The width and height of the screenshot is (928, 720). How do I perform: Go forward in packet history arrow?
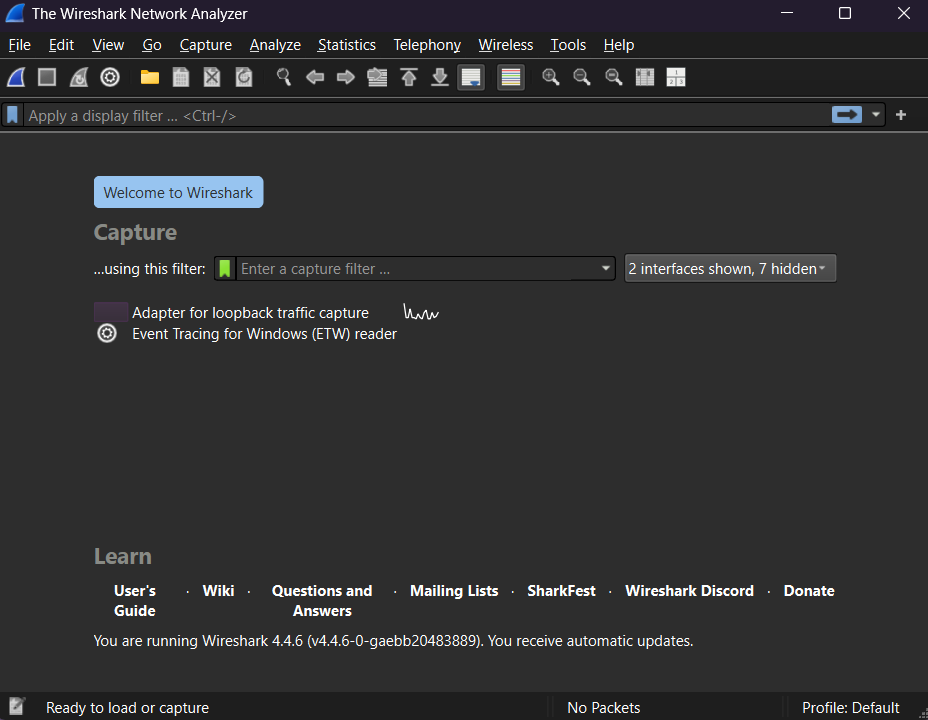click(x=346, y=77)
